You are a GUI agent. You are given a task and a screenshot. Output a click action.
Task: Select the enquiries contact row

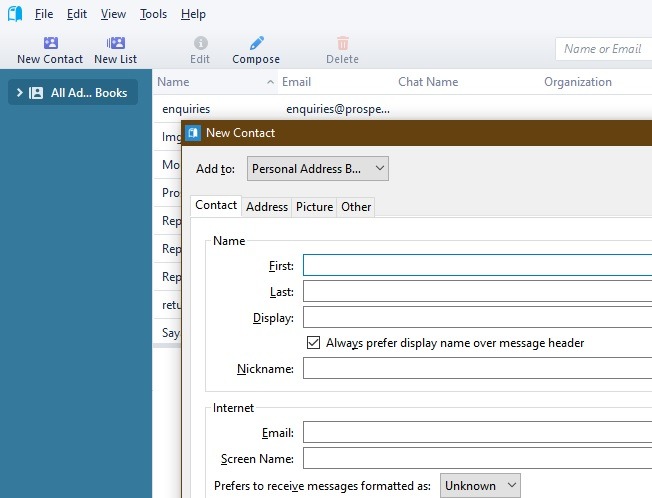click(402, 109)
